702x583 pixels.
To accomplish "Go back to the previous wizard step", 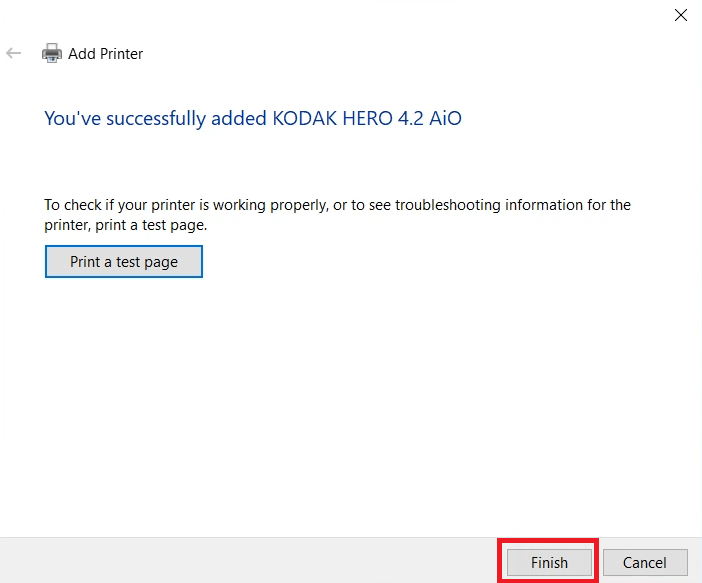I will [13, 53].
